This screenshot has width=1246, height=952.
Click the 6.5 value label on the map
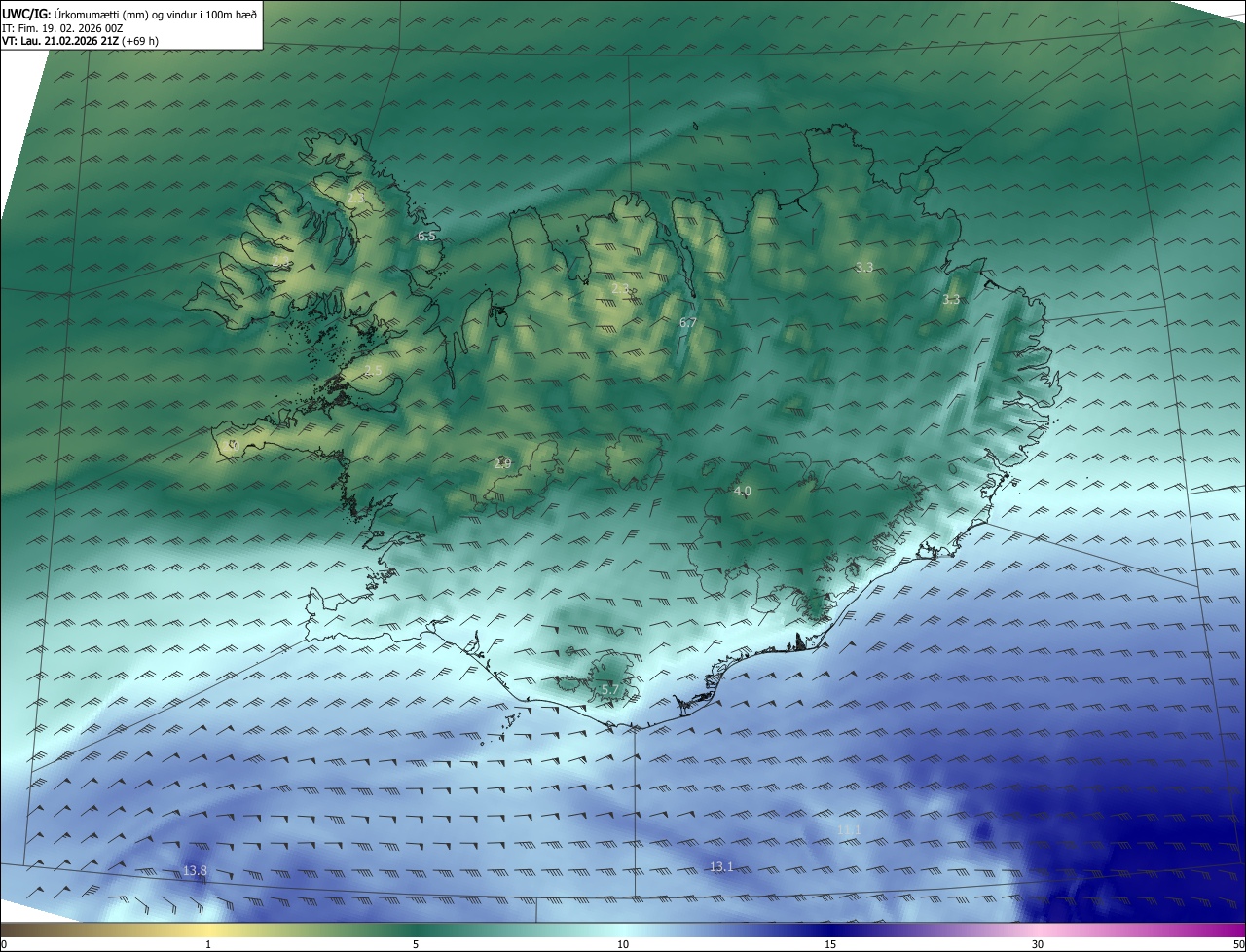tap(426, 236)
